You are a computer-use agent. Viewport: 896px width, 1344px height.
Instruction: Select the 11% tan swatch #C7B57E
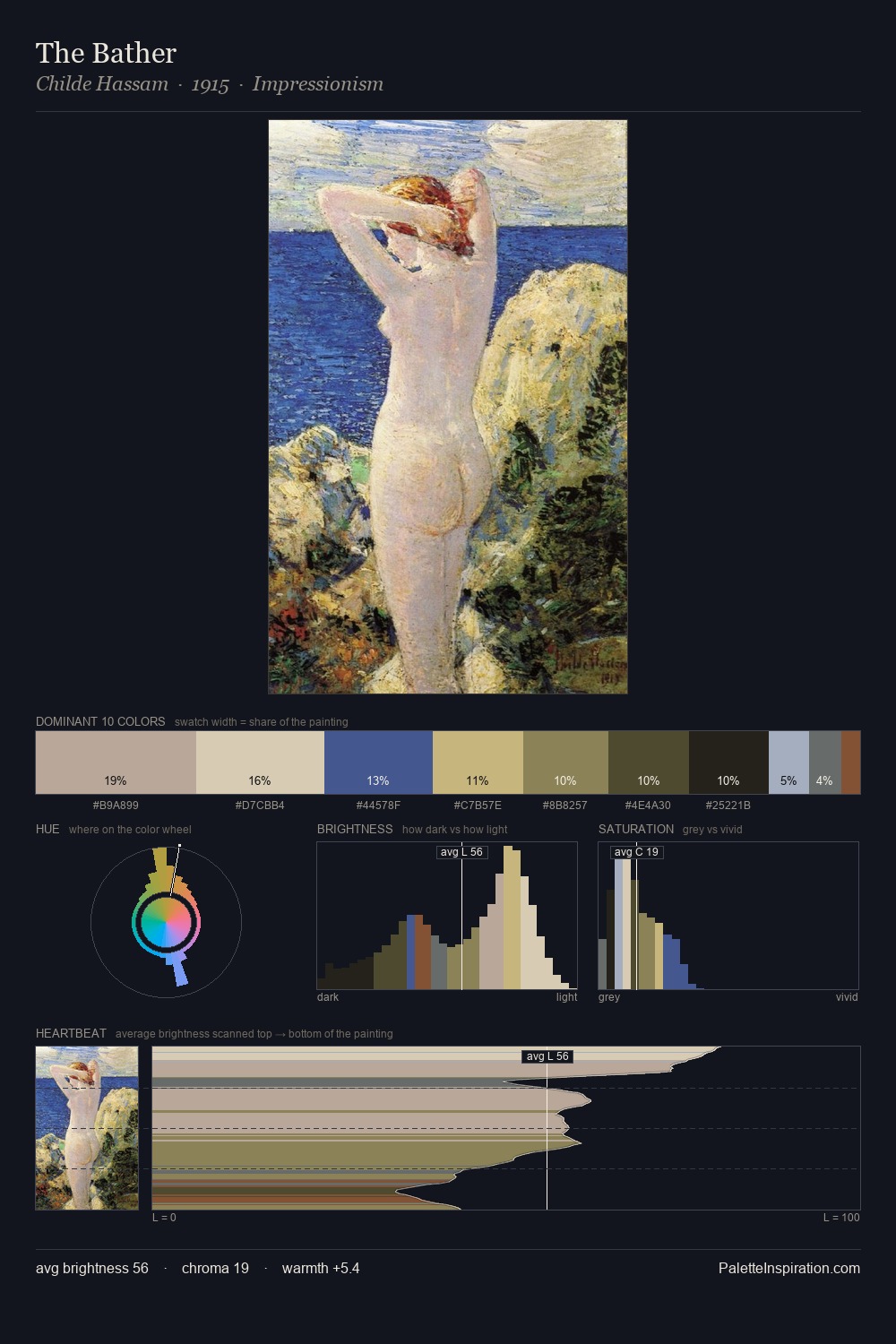(478, 762)
